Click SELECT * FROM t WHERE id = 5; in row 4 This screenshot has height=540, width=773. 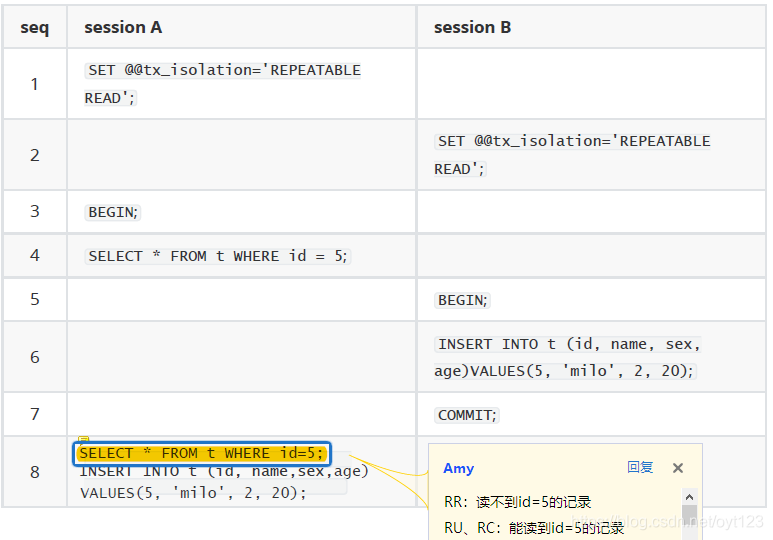[x=217, y=256]
